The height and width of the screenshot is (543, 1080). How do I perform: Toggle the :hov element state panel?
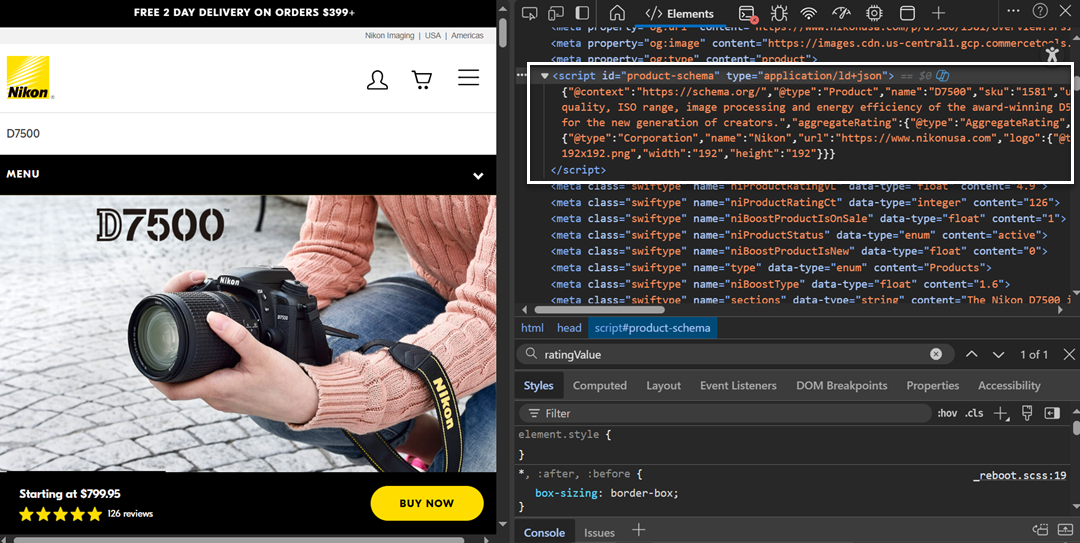(948, 413)
